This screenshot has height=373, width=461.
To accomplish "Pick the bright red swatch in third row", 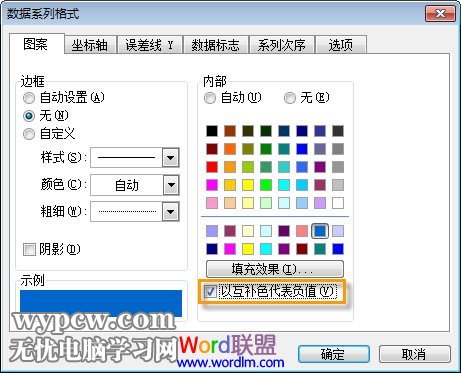I will tap(212, 167).
